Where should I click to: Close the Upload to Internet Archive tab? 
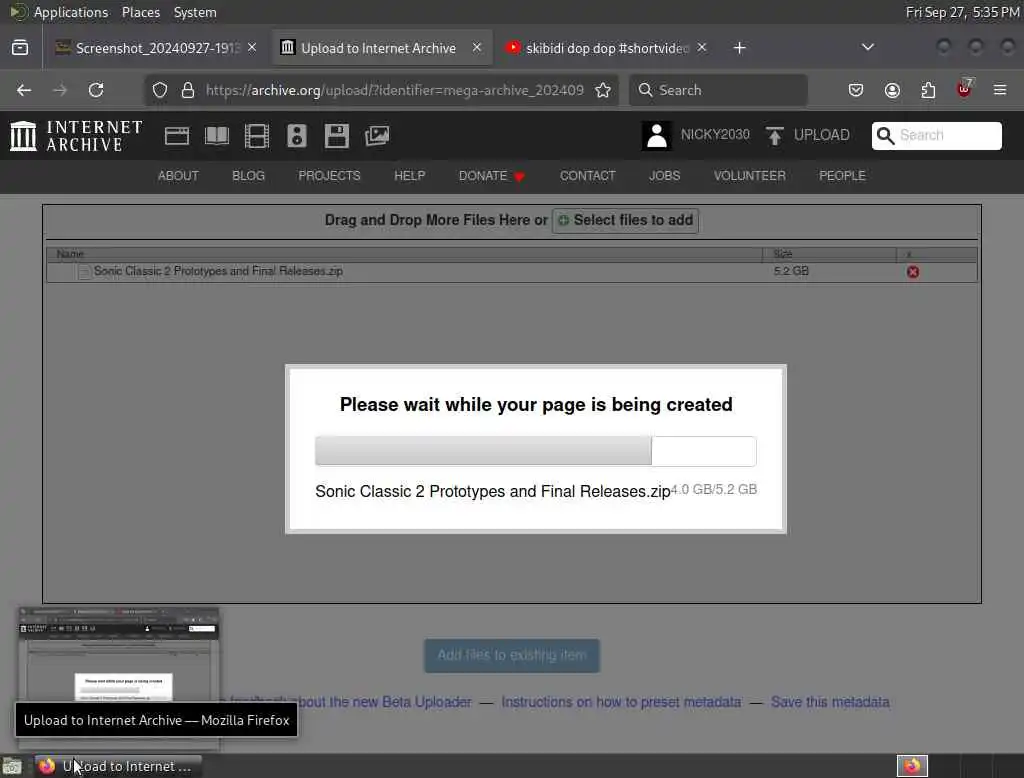pyautogui.click(x=477, y=48)
